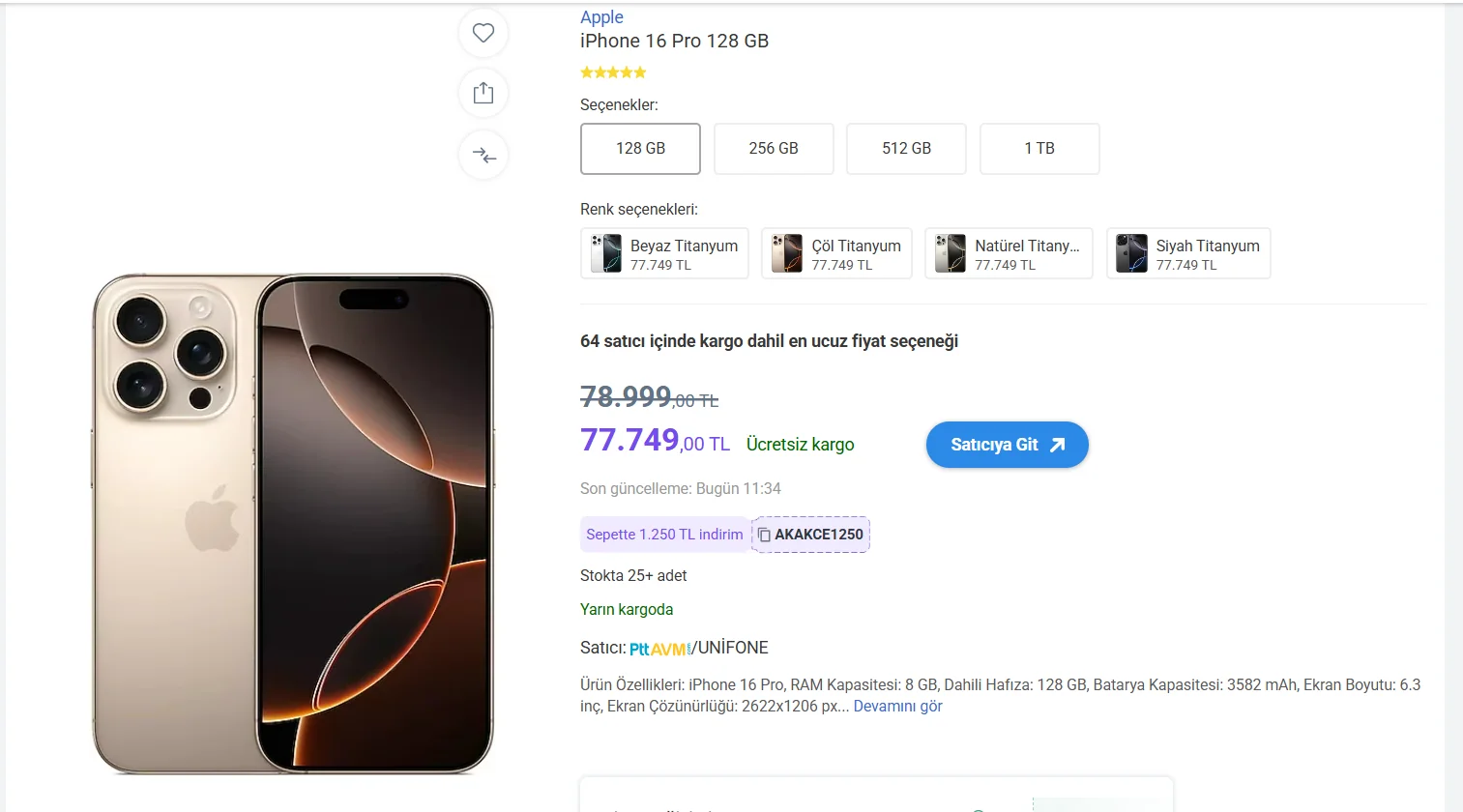The width and height of the screenshot is (1463, 812).
Task: Choose Çöl Titanyum color option
Action: (x=836, y=253)
